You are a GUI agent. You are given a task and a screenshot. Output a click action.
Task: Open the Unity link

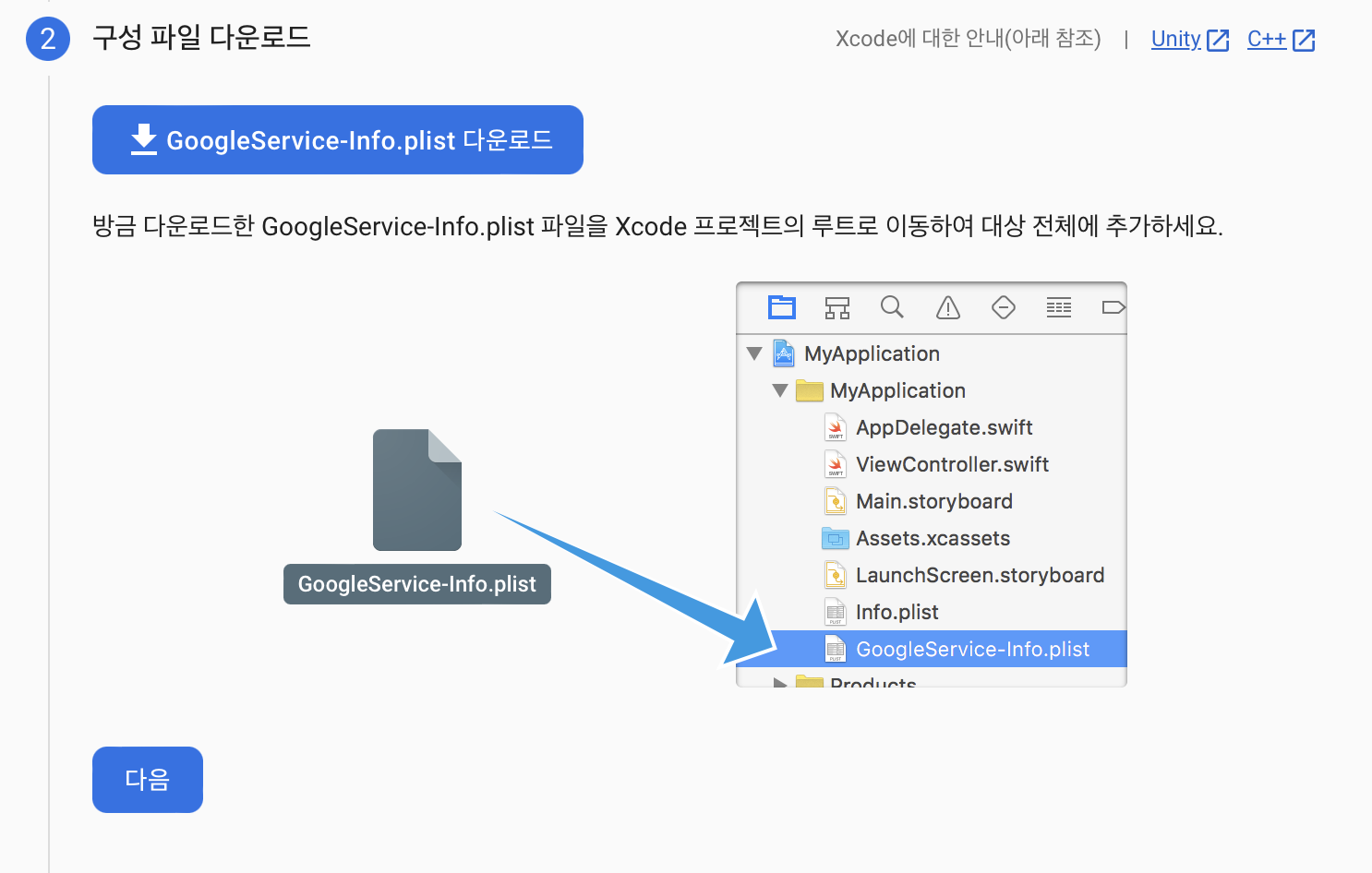point(1175,39)
